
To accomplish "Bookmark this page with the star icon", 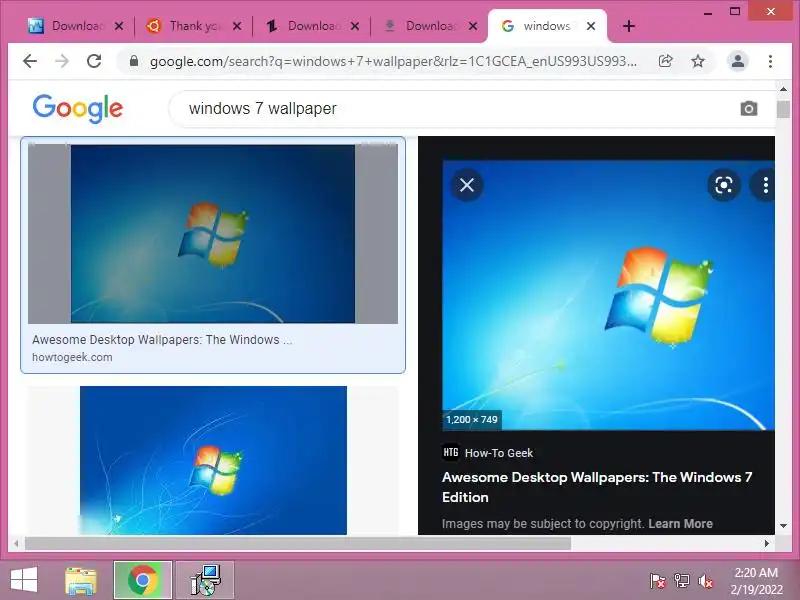I will point(697,61).
